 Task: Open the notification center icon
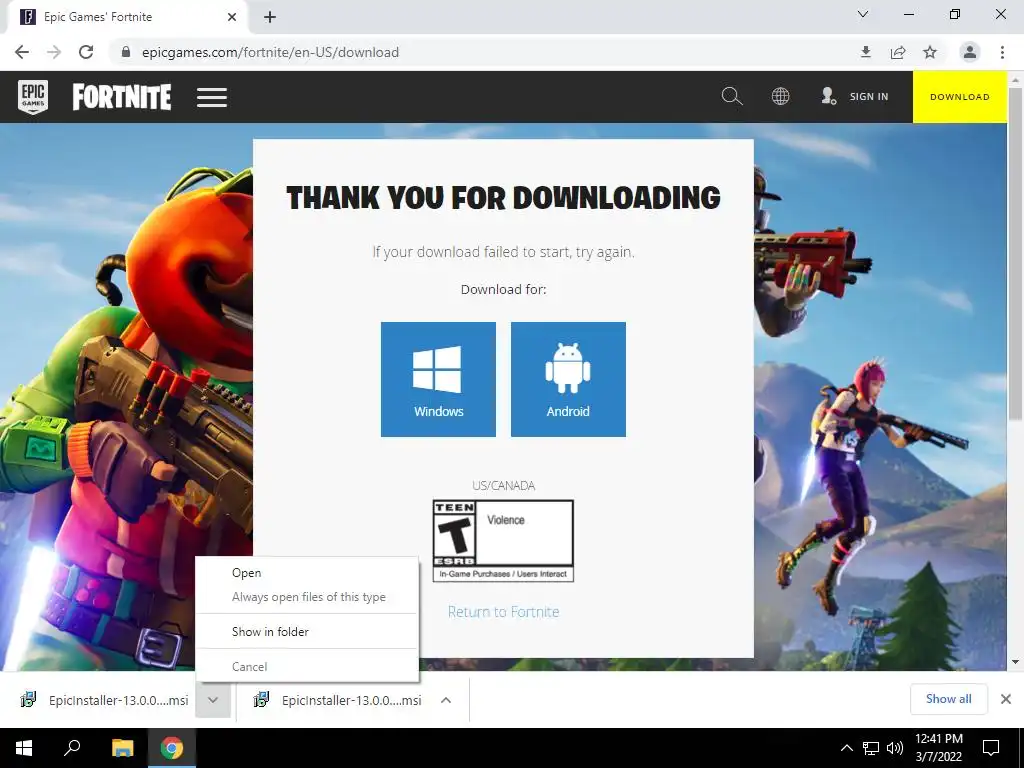[x=991, y=748]
